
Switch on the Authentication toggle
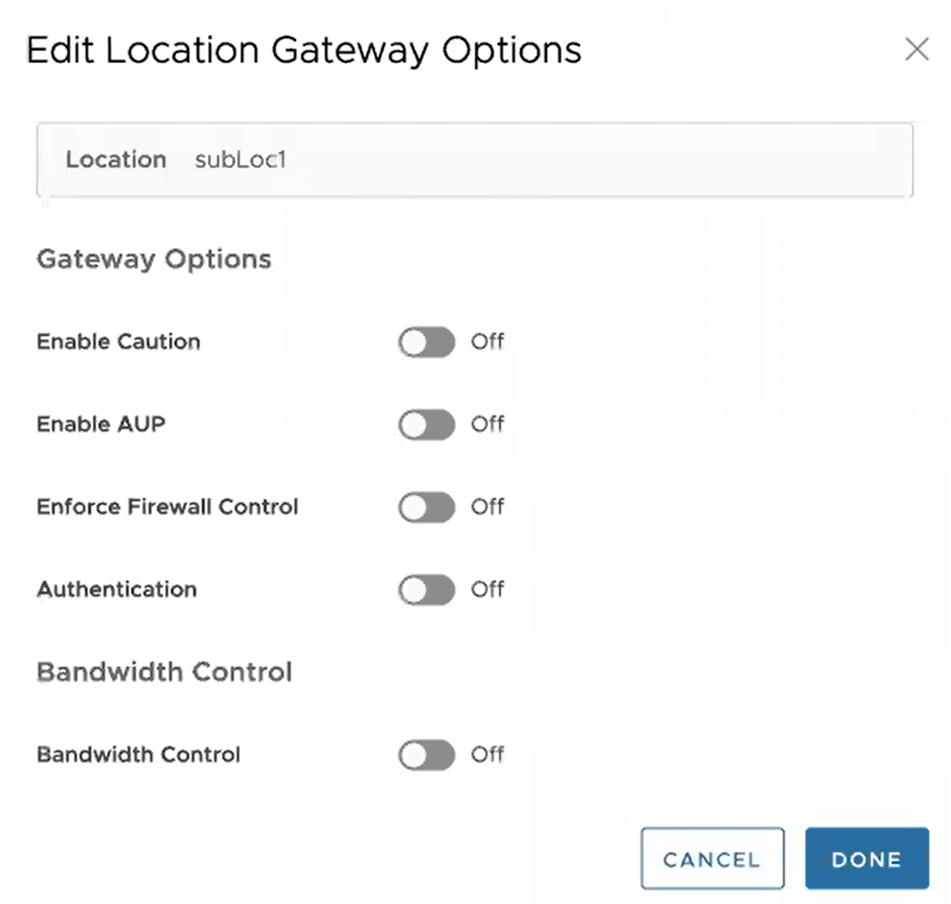coord(426,590)
